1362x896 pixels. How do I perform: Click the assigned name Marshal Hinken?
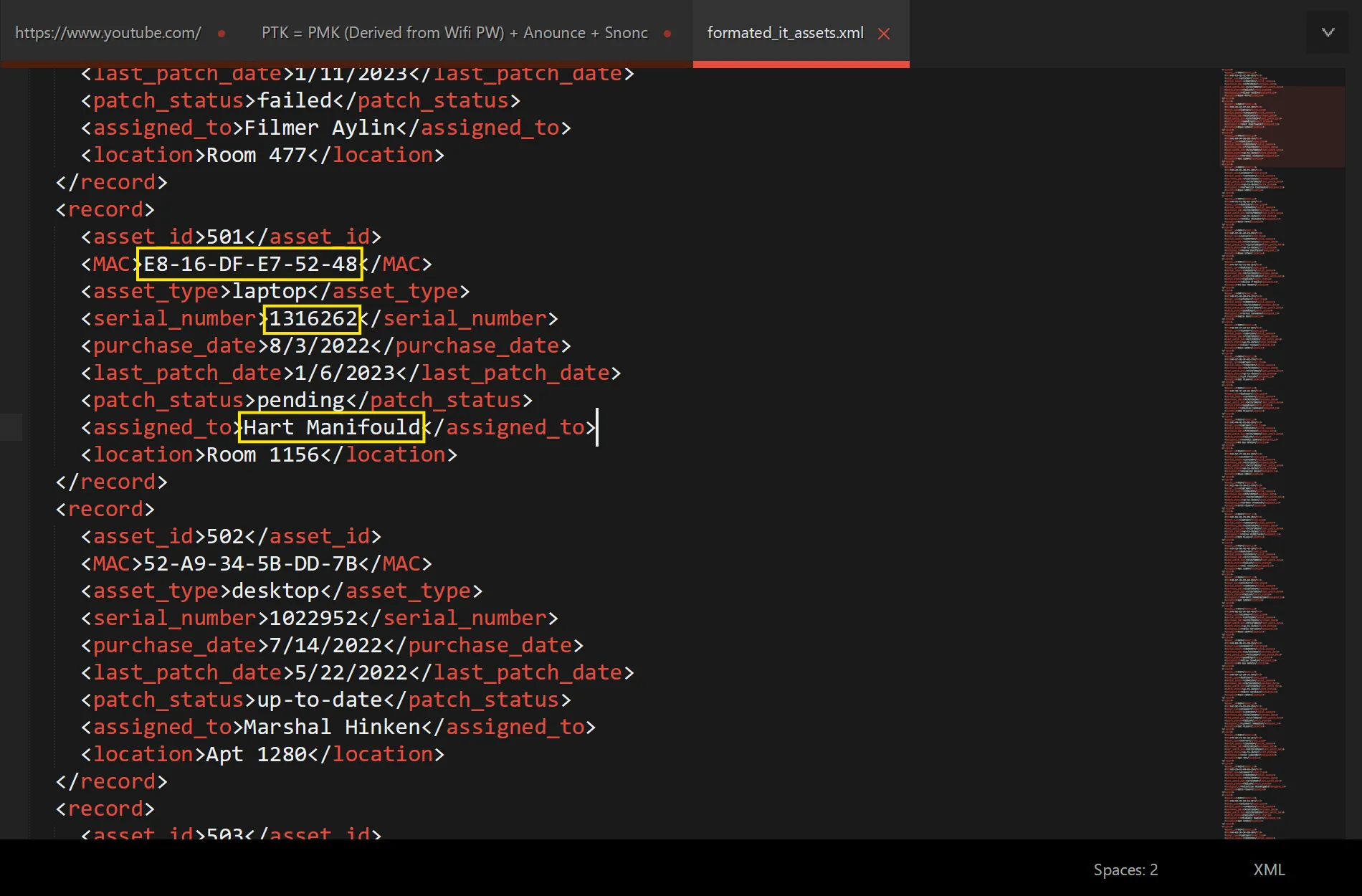point(331,728)
